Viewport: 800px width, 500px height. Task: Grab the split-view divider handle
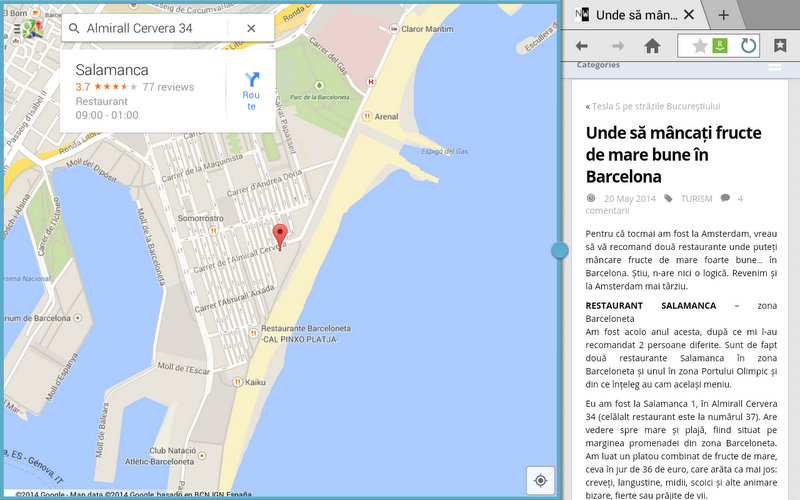coord(560,250)
